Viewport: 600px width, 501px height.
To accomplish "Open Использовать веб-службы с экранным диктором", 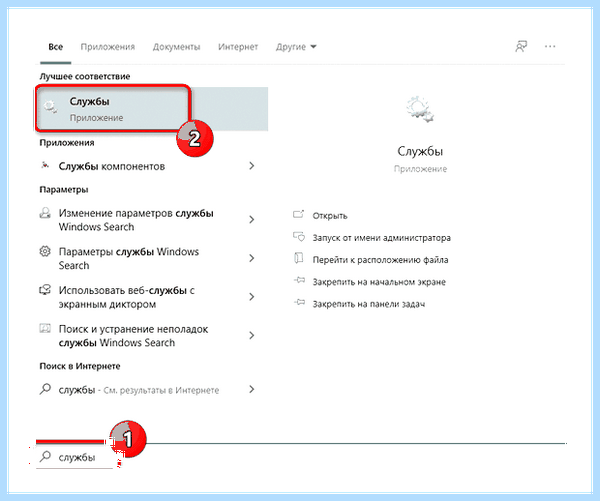I will [x=126, y=297].
